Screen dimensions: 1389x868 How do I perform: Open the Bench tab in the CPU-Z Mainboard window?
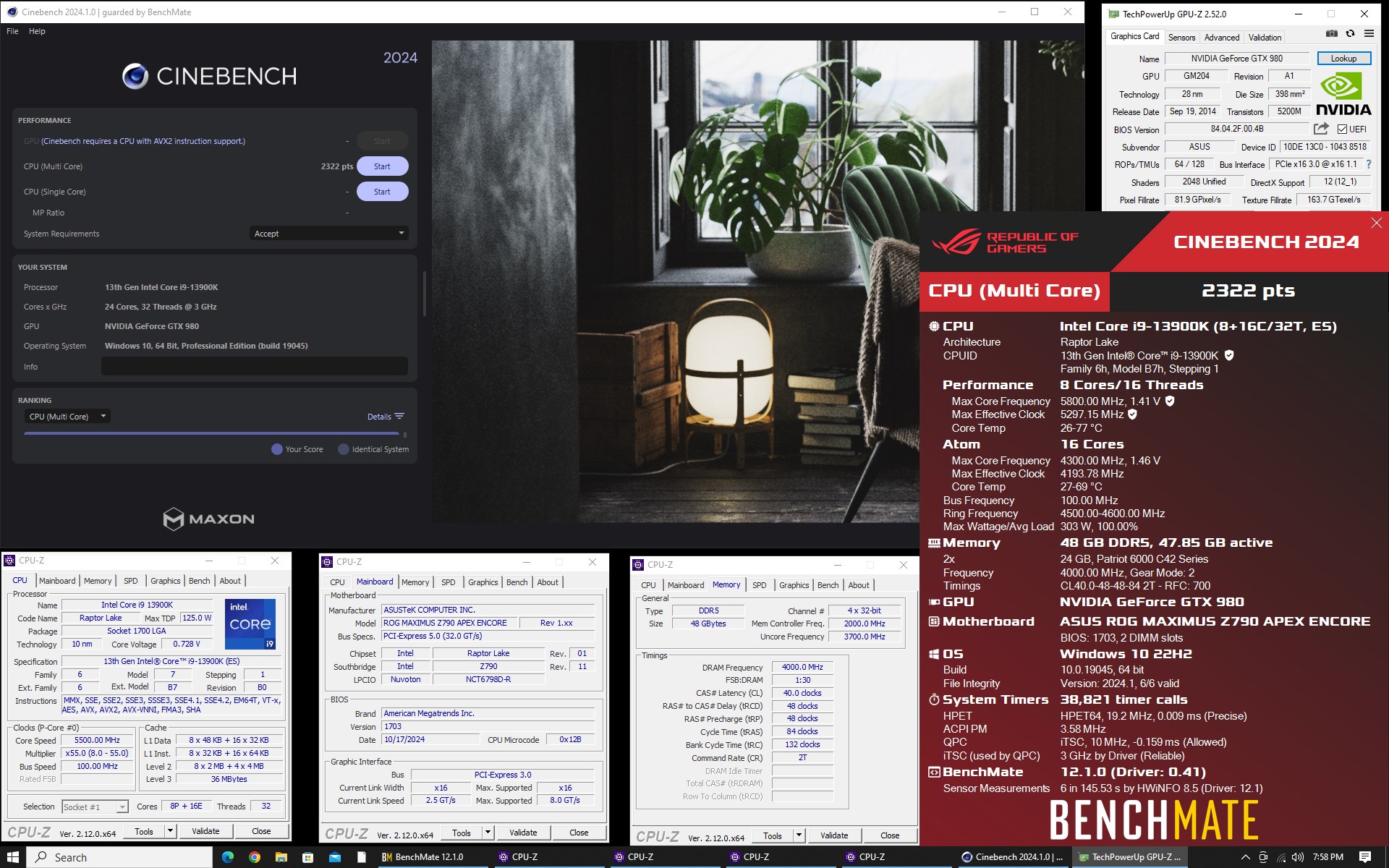[517, 582]
